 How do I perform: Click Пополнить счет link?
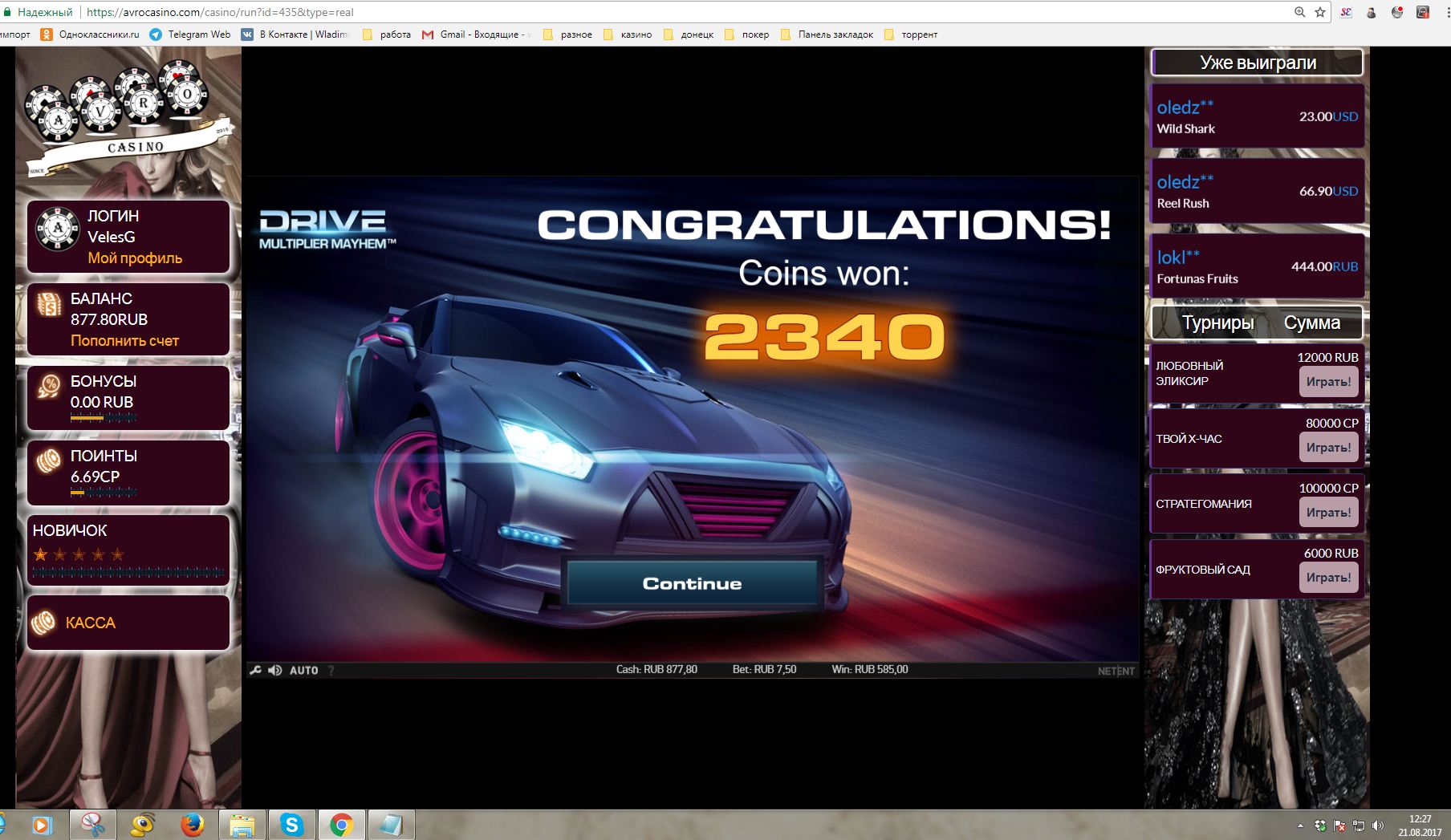[x=124, y=341]
